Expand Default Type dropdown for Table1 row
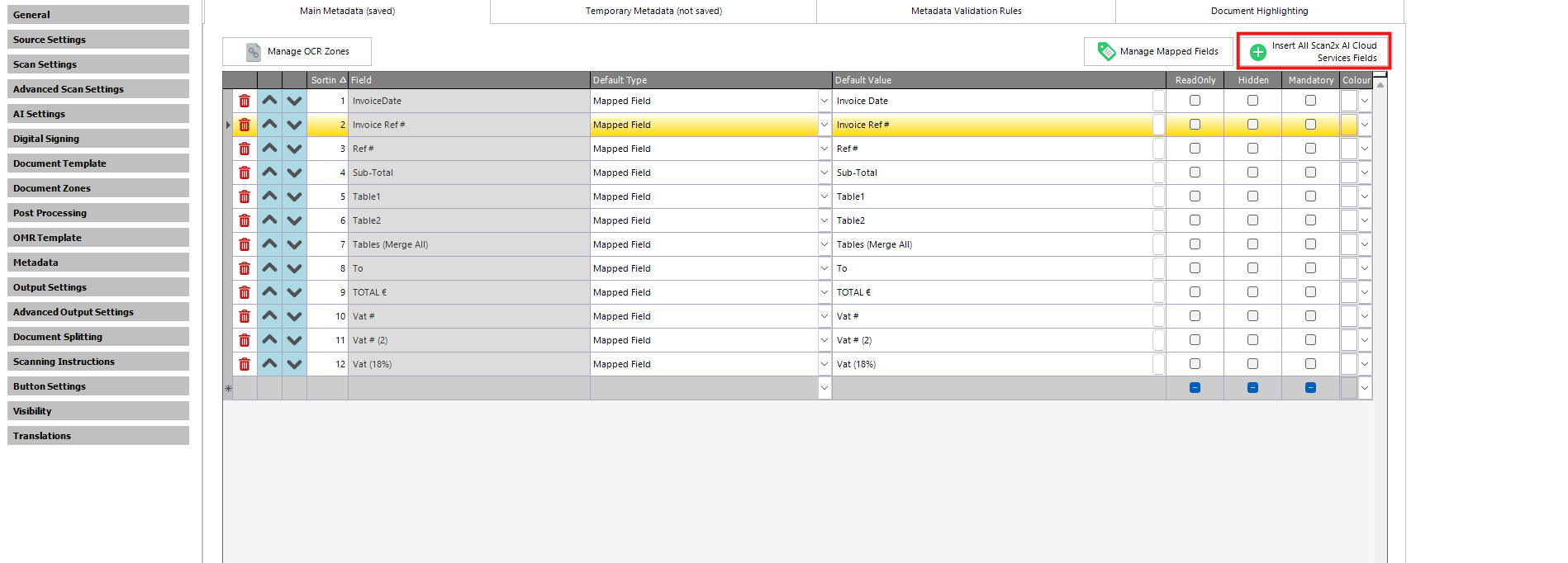The width and height of the screenshot is (1568, 563). pos(824,196)
